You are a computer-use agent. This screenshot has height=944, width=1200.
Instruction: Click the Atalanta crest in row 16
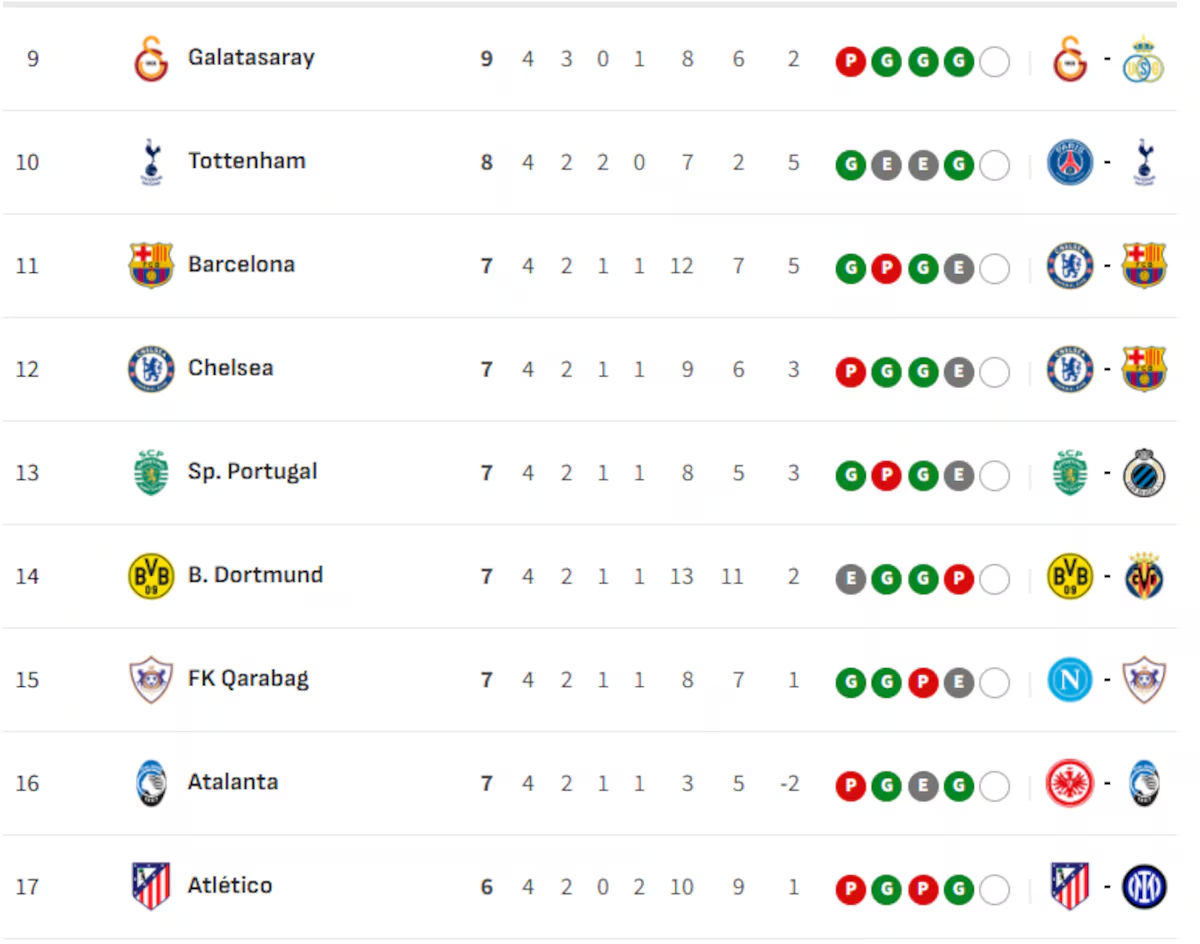pos(151,783)
